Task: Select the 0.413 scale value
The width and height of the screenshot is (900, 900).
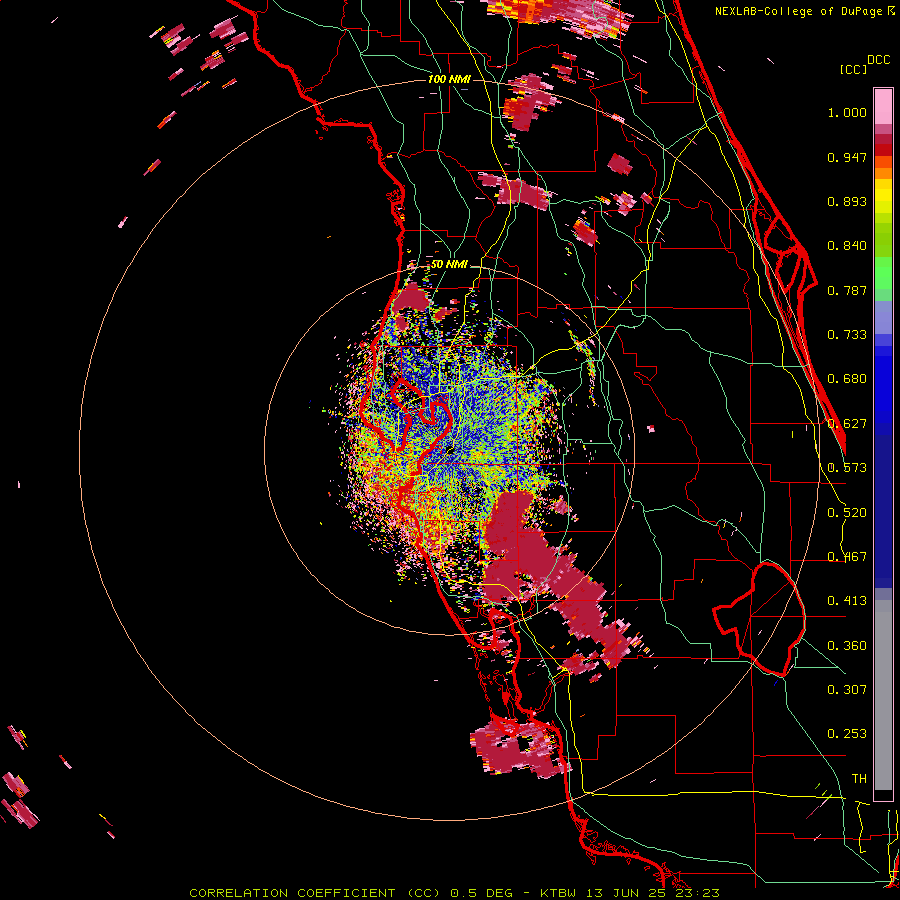Action: [x=847, y=601]
